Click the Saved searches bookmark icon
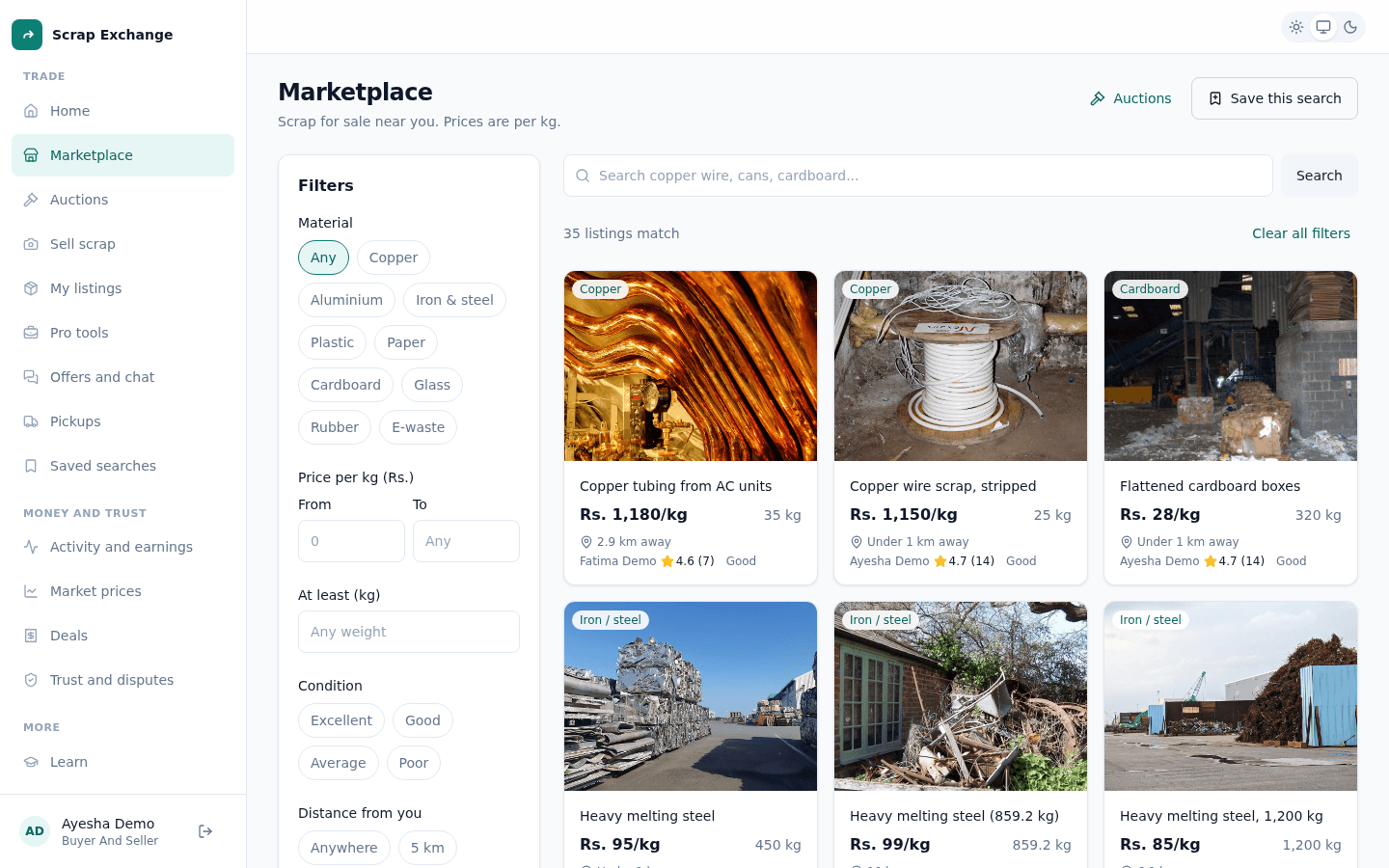1389x868 pixels. pos(31,466)
